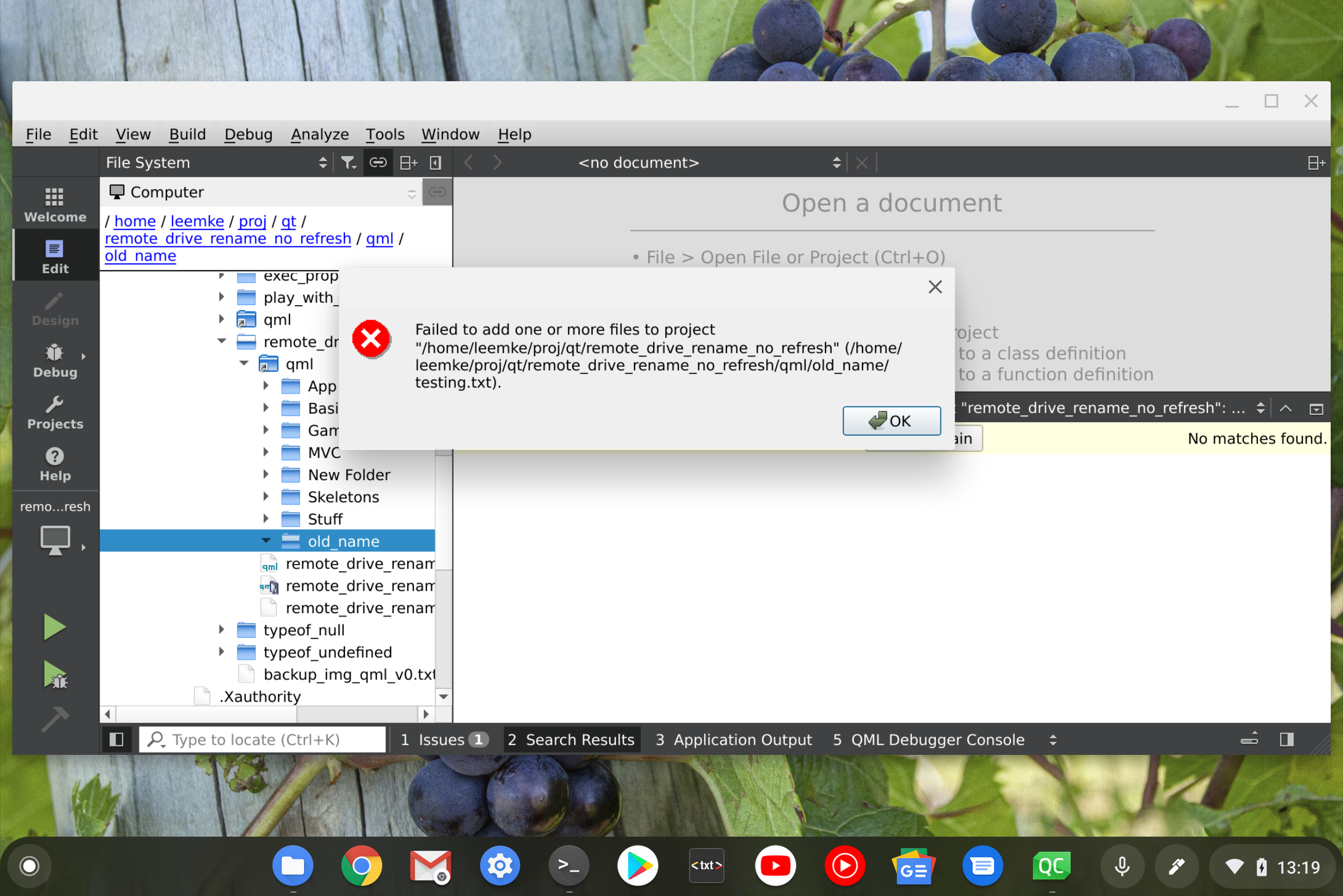This screenshot has width=1343, height=896.
Task: Follow the leemke breadcrumb link
Action: click(x=197, y=221)
